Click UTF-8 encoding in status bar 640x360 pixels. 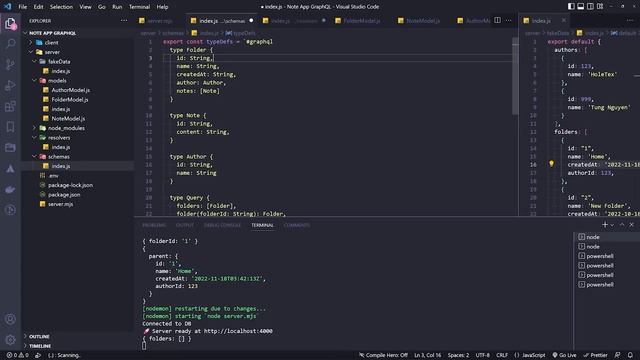pos(482,355)
